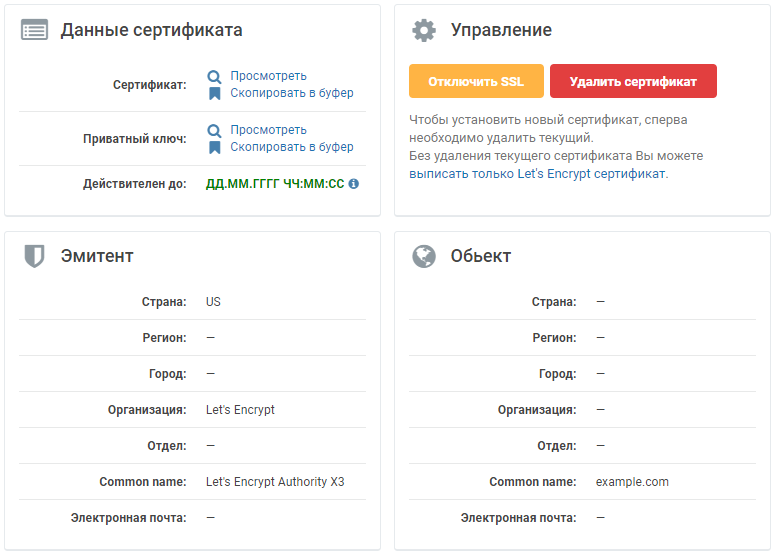The height and width of the screenshot is (554, 775).
Task: Click the info icon next to expiration date
Action: tap(353, 184)
